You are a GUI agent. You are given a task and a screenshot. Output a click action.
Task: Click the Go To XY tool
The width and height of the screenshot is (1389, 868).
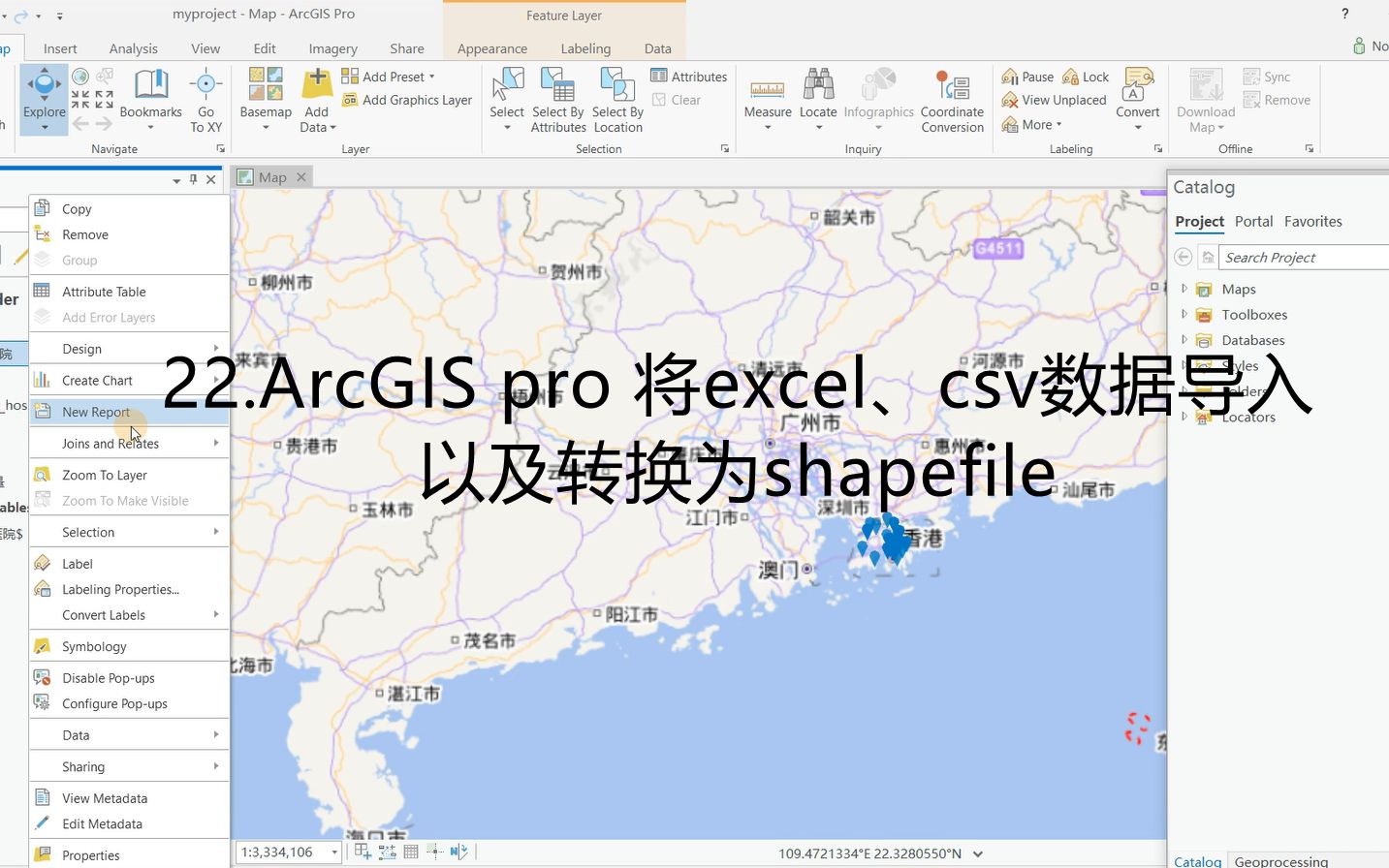205,99
